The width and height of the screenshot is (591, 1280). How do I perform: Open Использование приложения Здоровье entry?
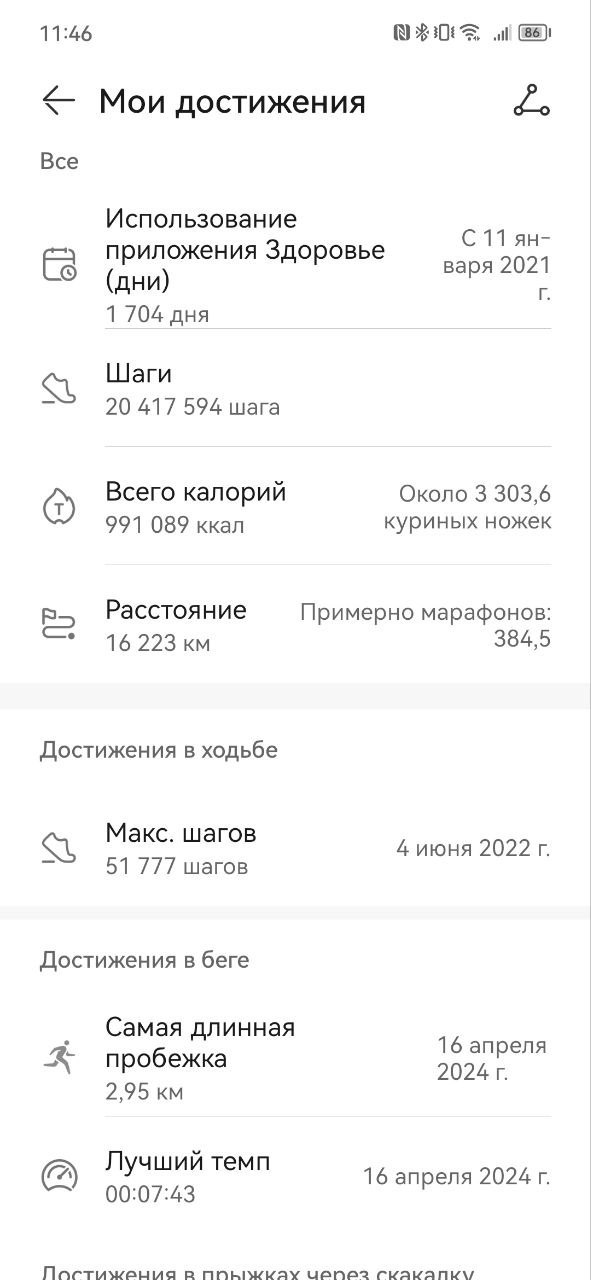(x=295, y=265)
